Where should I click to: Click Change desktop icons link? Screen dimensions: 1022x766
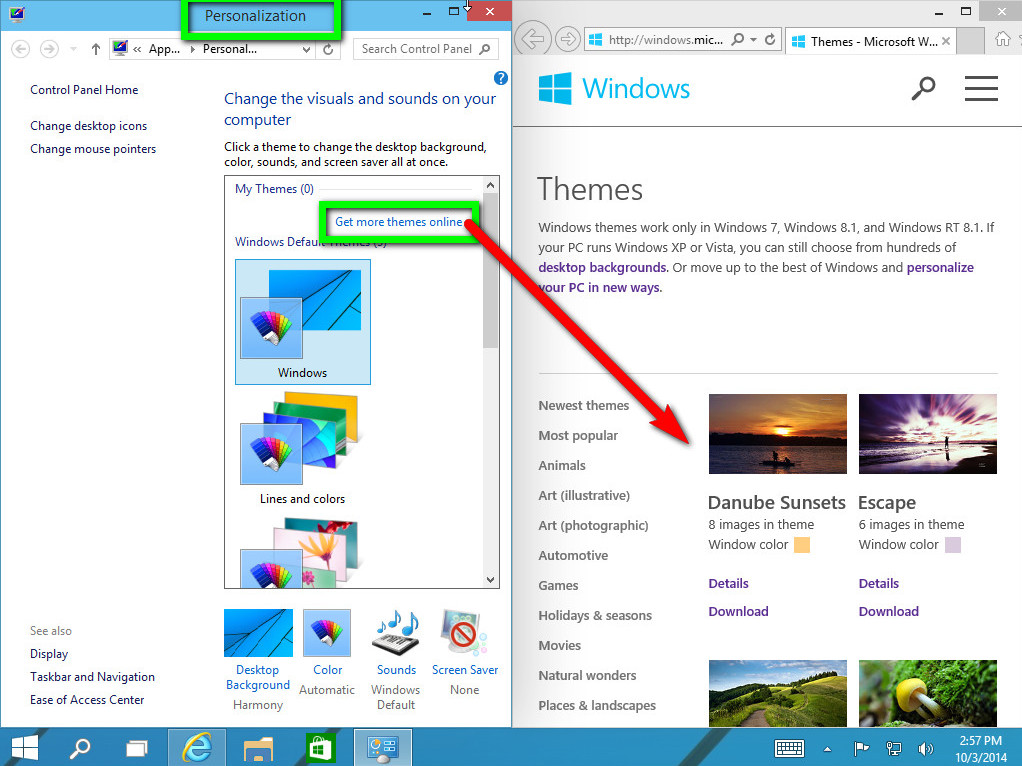pyautogui.click(x=89, y=126)
